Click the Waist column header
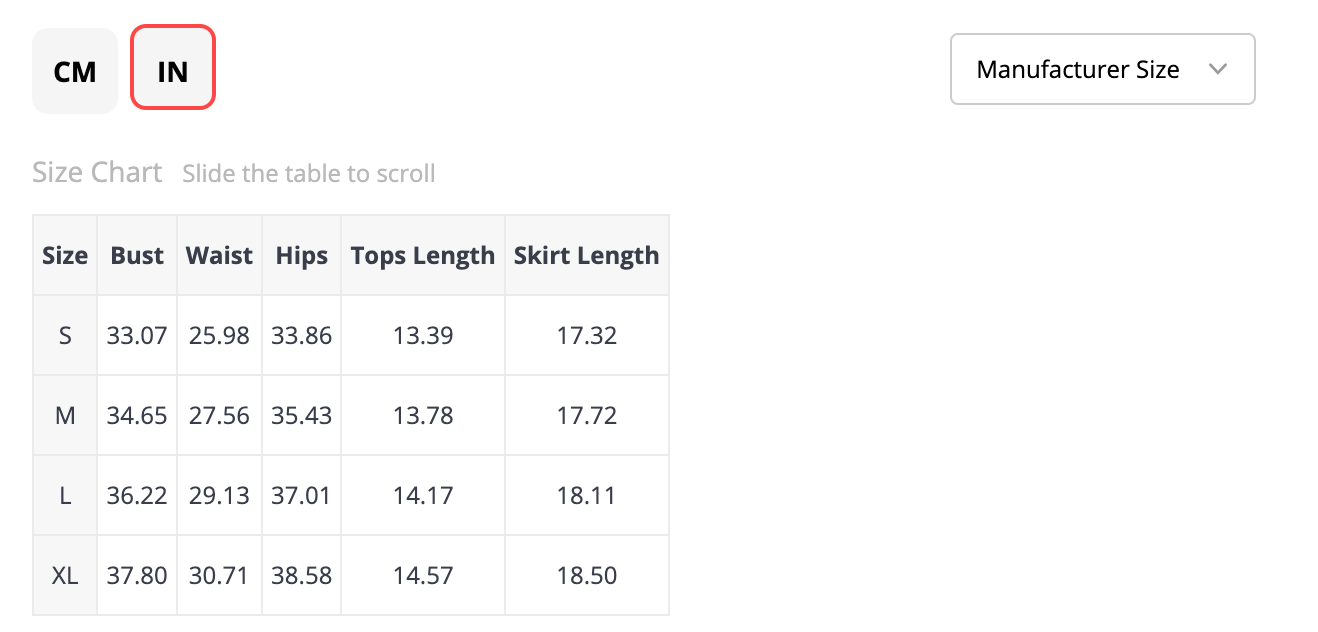Image resolution: width=1318 pixels, height=632 pixels. (x=219, y=255)
